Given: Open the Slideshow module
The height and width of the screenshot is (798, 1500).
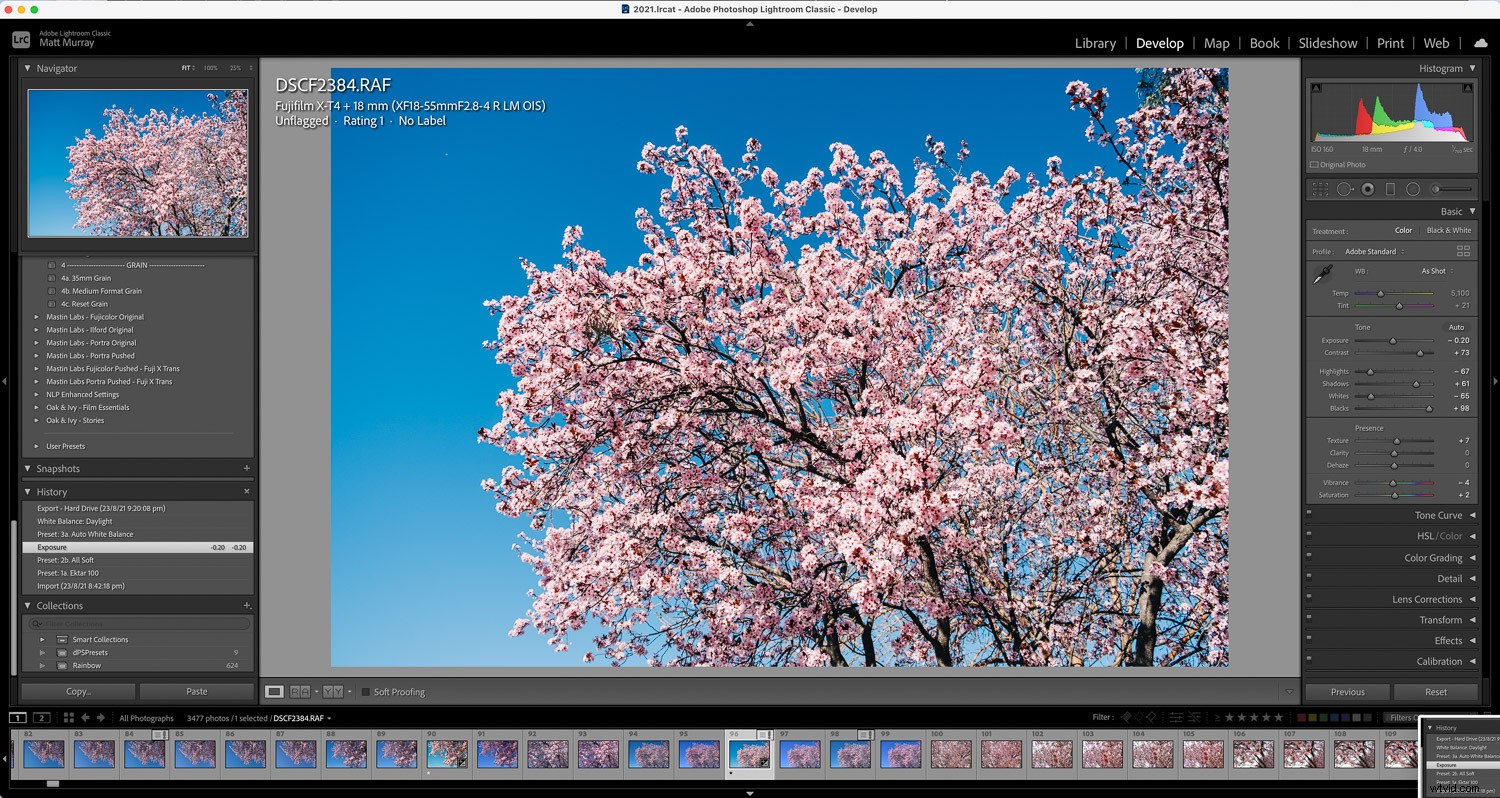Looking at the screenshot, I should pyautogui.click(x=1328, y=43).
